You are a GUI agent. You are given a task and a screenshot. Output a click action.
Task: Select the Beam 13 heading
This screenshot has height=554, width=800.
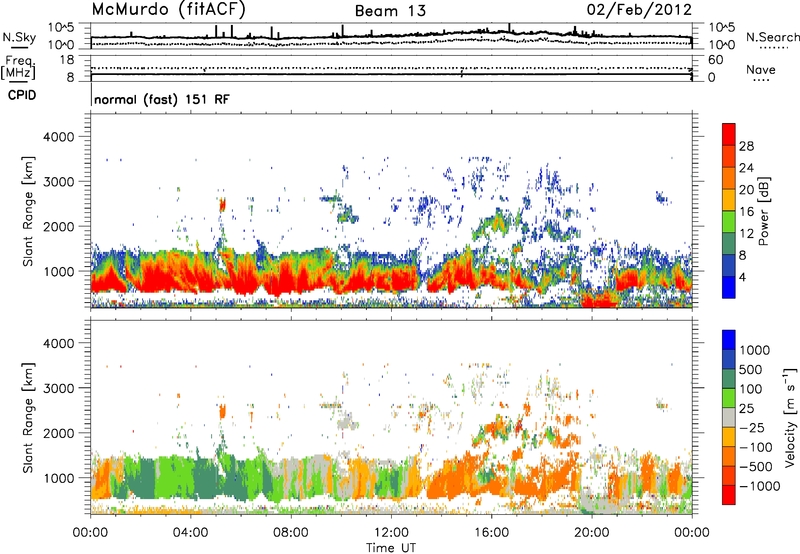coord(390,11)
